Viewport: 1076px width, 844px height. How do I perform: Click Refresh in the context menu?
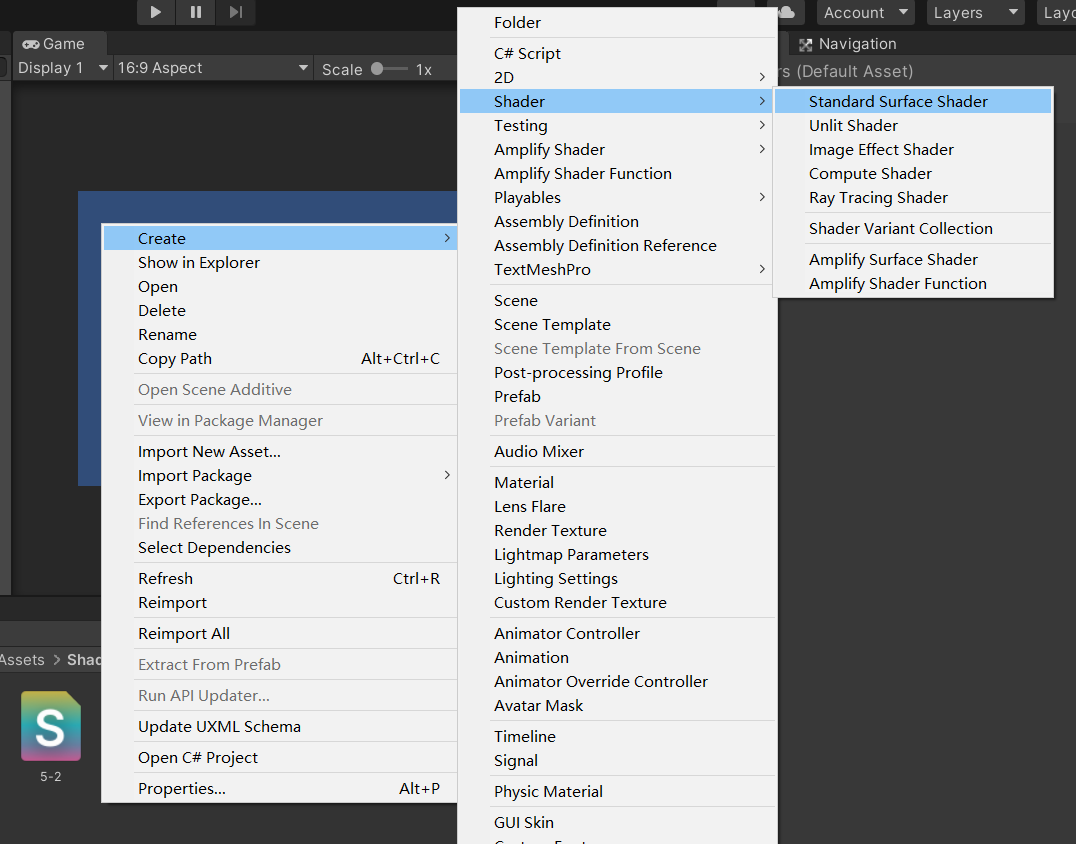pos(280,578)
